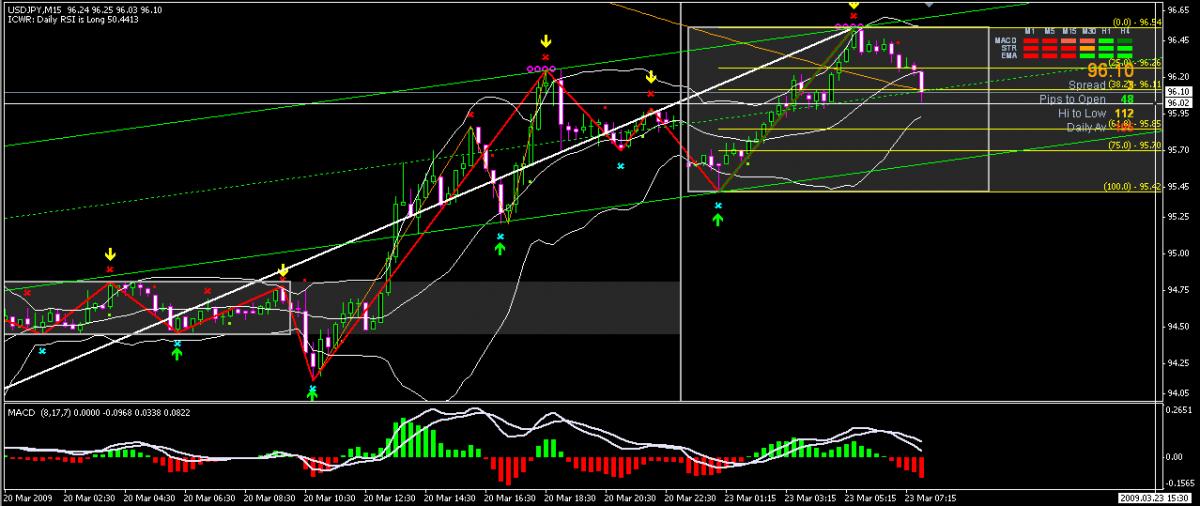The height and width of the screenshot is (506, 1200).
Task: Click the MACD M1 red signal cell
Action: tap(1030, 41)
